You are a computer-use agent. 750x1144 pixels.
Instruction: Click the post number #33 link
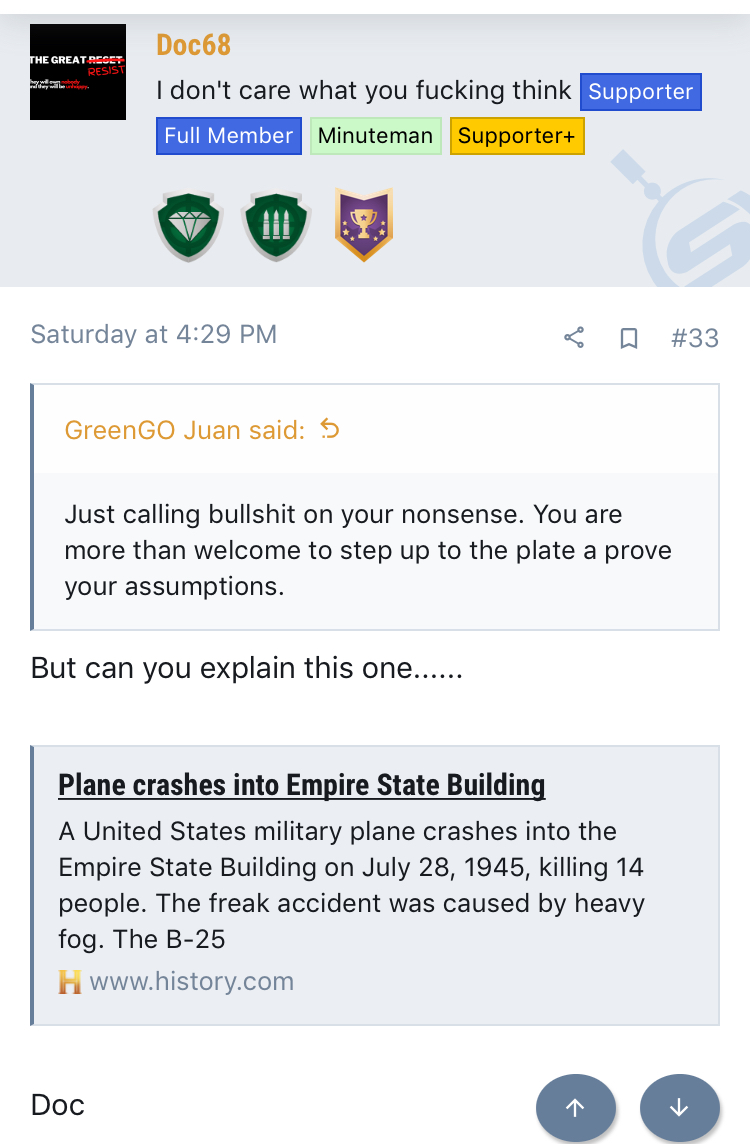pyautogui.click(x=695, y=338)
